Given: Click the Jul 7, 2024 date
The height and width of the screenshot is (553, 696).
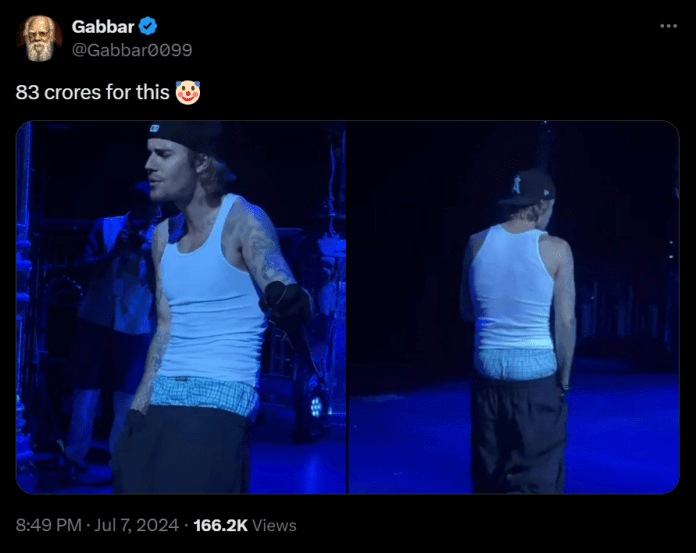Looking at the screenshot, I should point(136,525).
